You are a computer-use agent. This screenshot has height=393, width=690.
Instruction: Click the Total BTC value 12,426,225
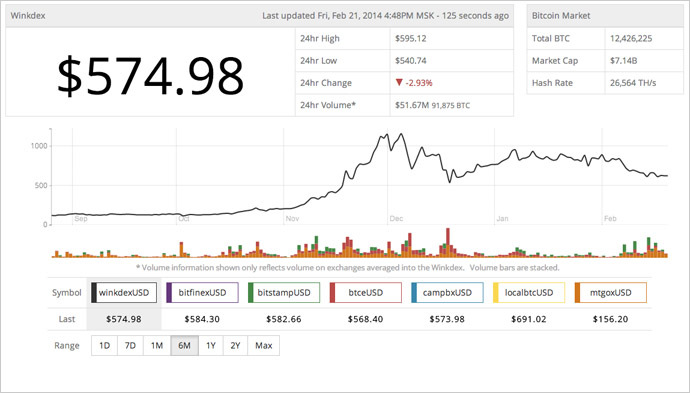point(631,38)
